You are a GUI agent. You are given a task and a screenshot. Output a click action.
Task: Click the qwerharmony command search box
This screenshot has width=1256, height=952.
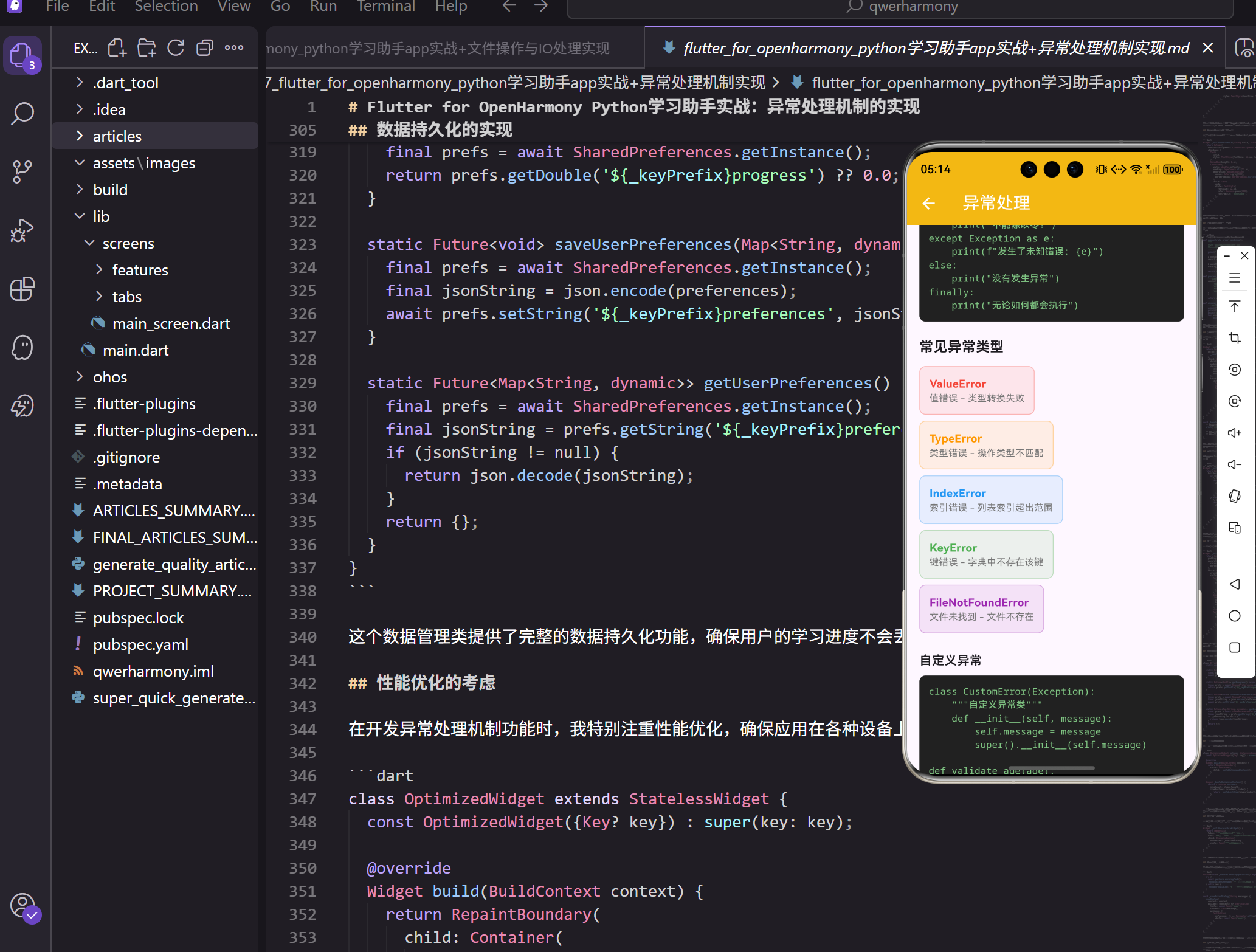pyautogui.click(x=900, y=7)
